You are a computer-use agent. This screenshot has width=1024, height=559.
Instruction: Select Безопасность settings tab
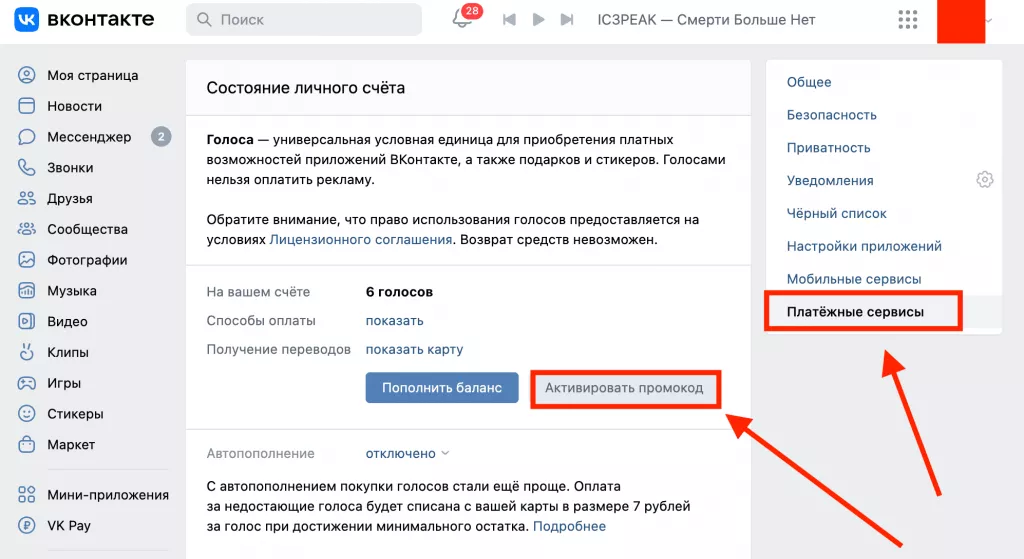tap(831, 115)
